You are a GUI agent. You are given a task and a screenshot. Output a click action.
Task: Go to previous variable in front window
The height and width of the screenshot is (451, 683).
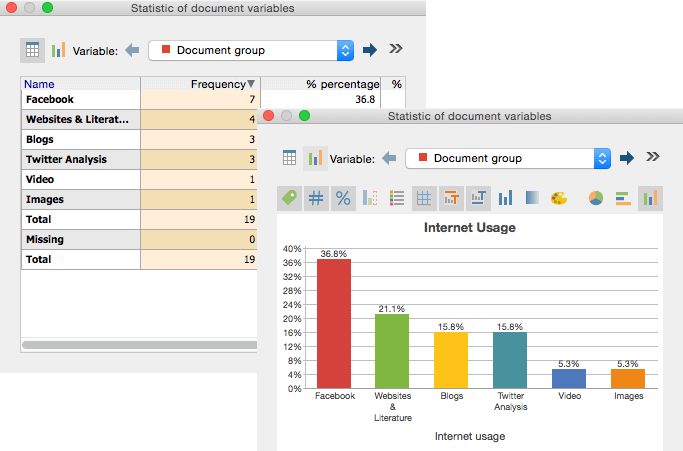389,158
